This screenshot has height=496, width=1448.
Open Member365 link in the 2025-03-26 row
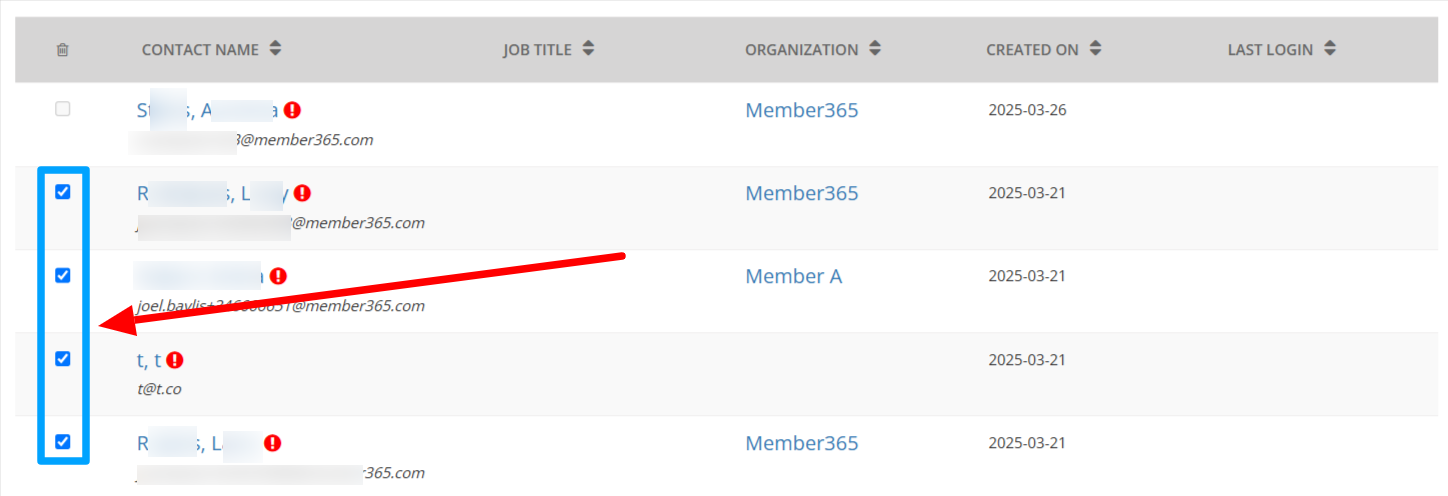[x=802, y=110]
